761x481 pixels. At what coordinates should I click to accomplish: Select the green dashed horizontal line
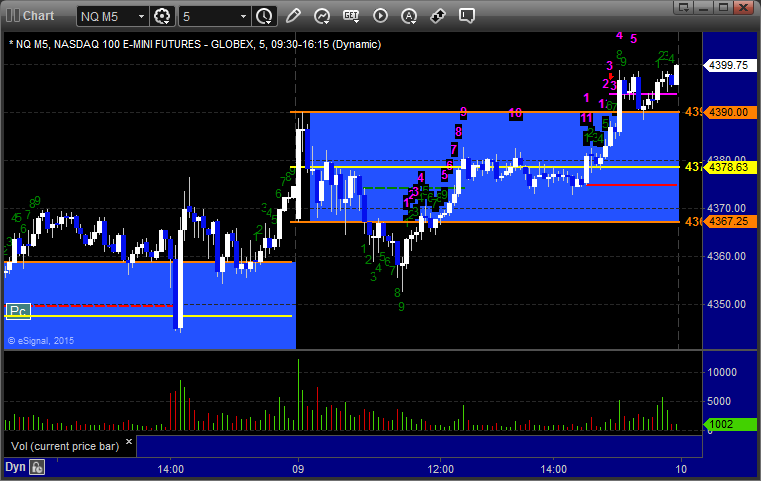pos(414,188)
